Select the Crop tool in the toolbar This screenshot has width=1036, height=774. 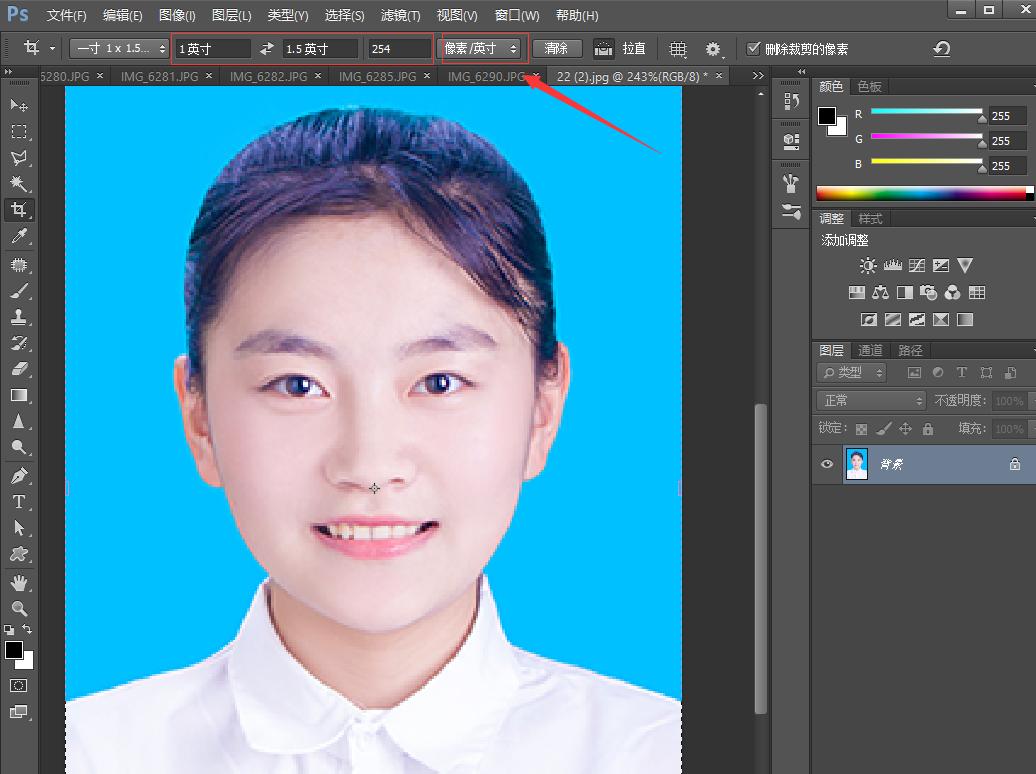pyautogui.click(x=20, y=210)
